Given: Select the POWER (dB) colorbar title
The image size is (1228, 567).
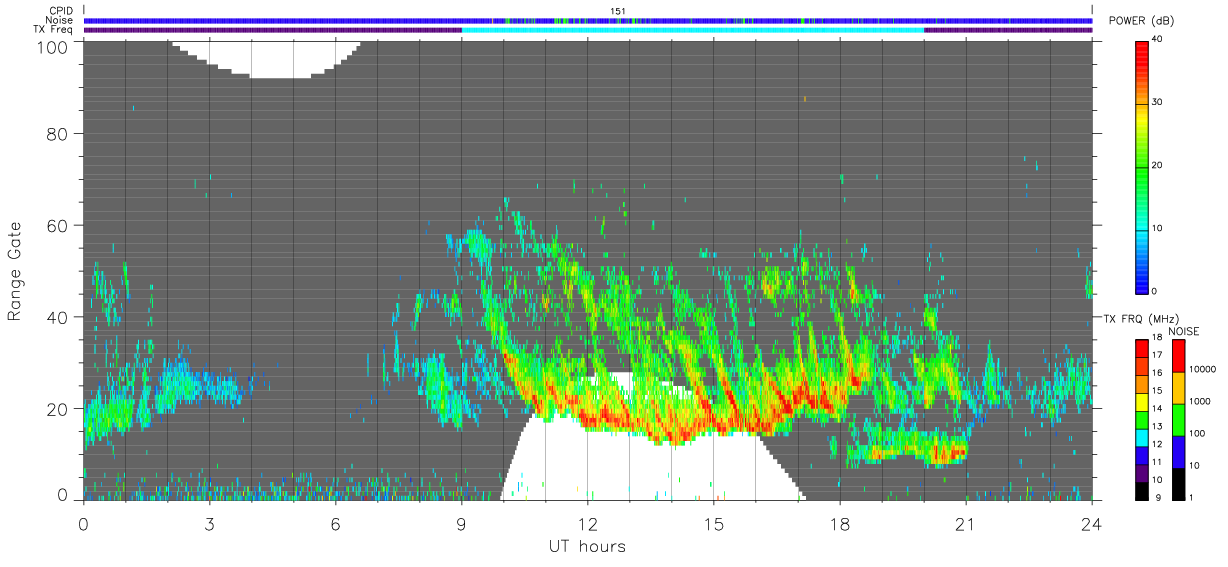Looking at the screenshot, I should point(1143,21).
